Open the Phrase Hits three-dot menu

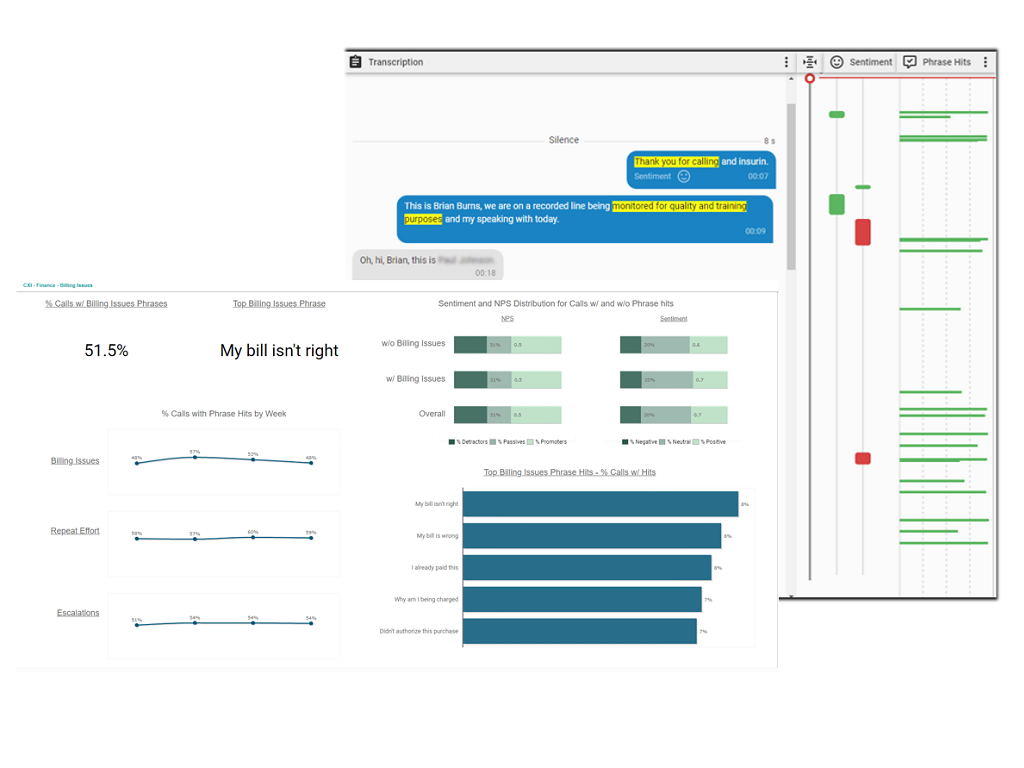click(986, 62)
